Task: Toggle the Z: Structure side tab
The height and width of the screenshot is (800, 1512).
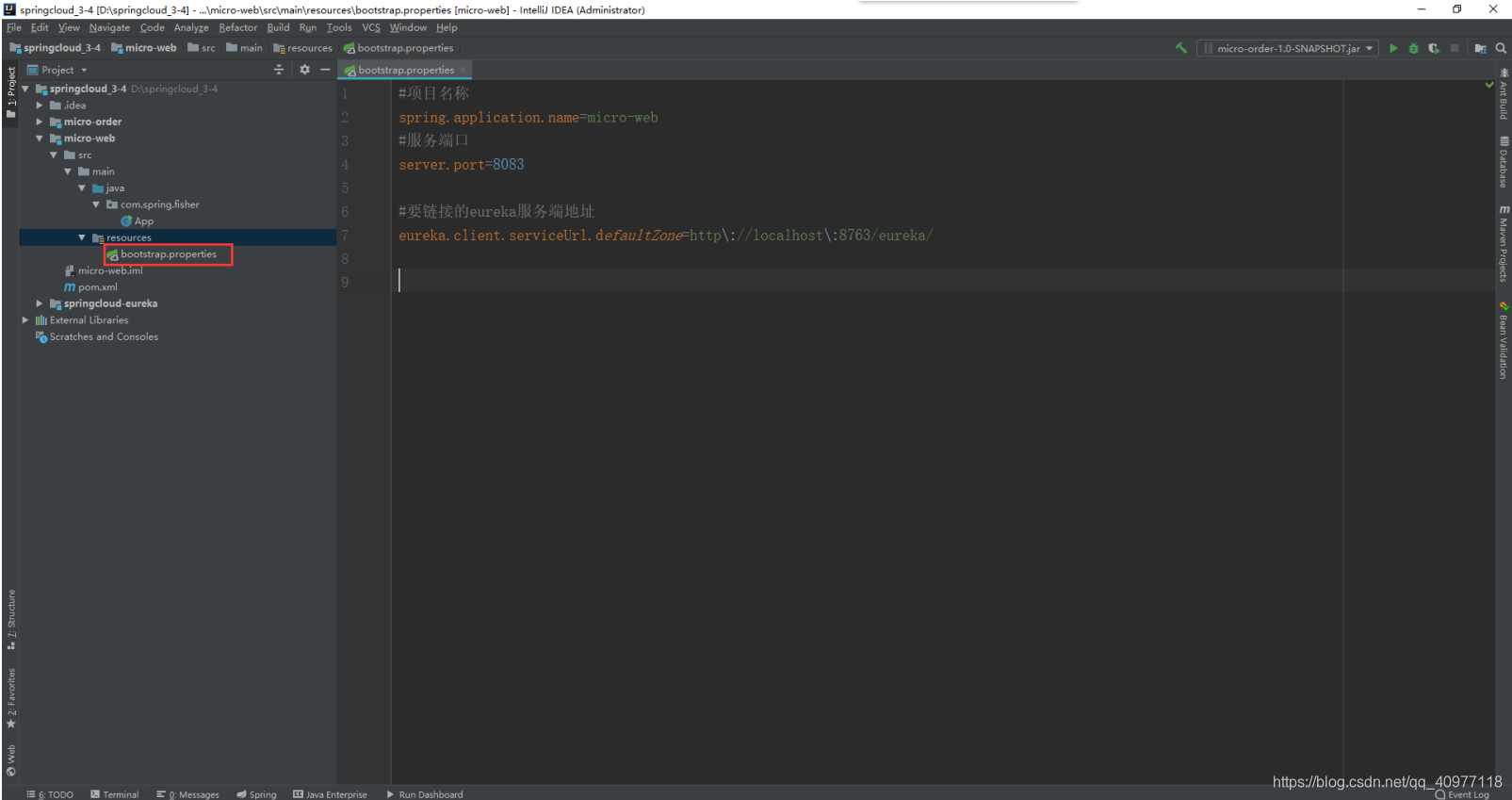Action: [11, 619]
